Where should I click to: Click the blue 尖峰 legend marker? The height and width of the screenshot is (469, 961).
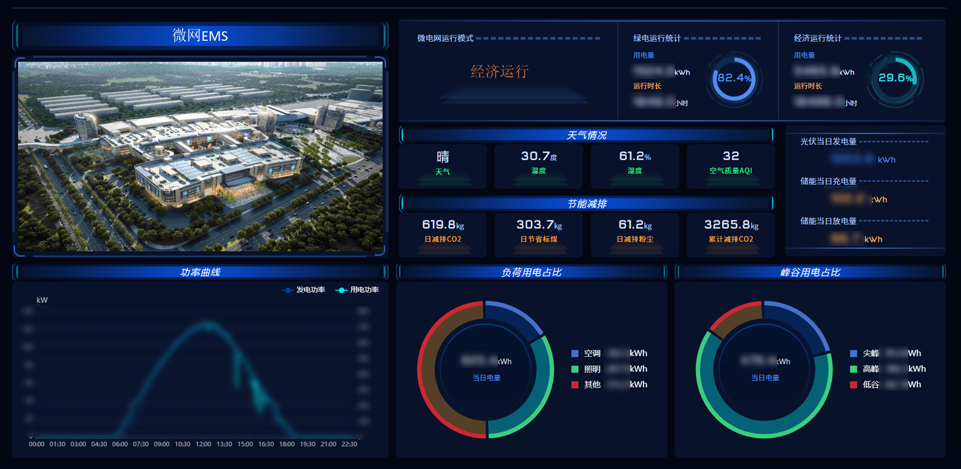click(853, 353)
